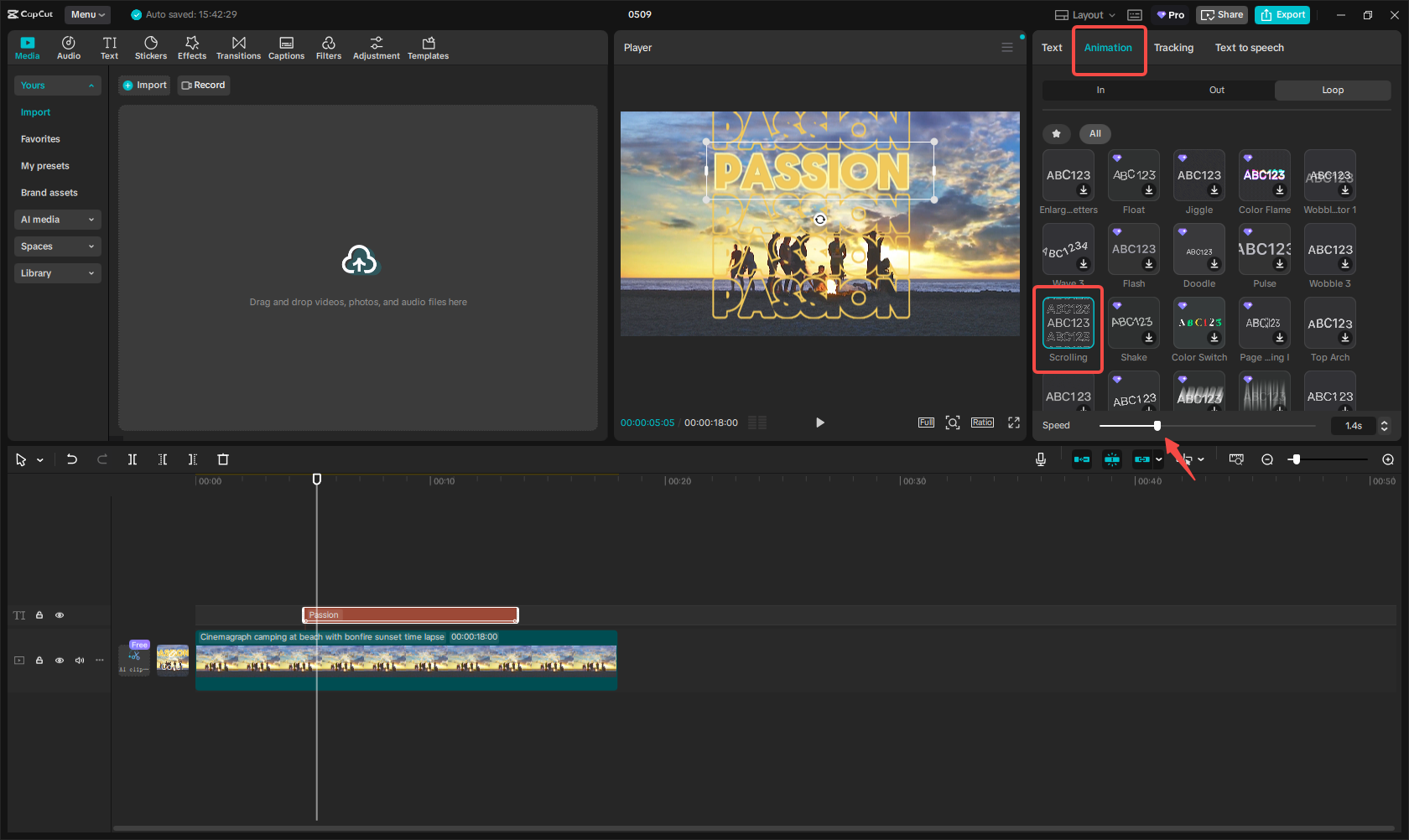Viewport: 1409px width, 840px height.
Task: Open the Stickers panel
Action: tap(151, 48)
